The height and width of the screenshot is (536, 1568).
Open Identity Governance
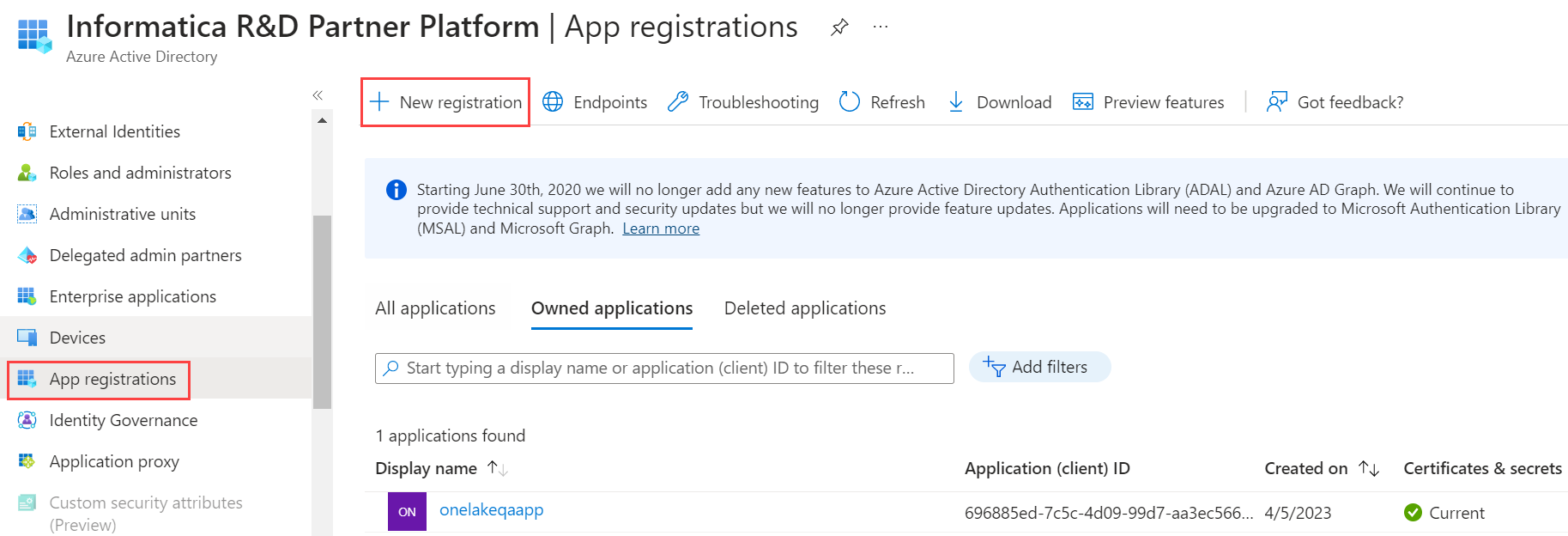point(124,420)
